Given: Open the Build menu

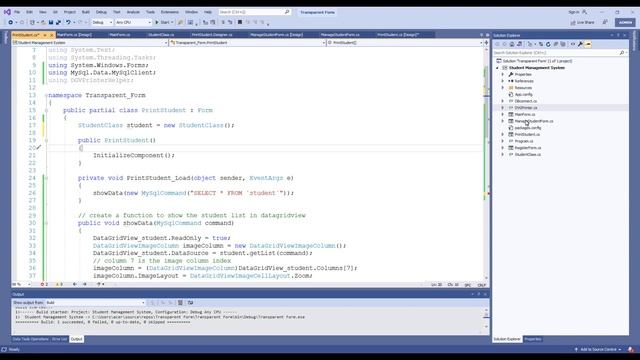Looking at the screenshot, I should [x=85, y=12].
